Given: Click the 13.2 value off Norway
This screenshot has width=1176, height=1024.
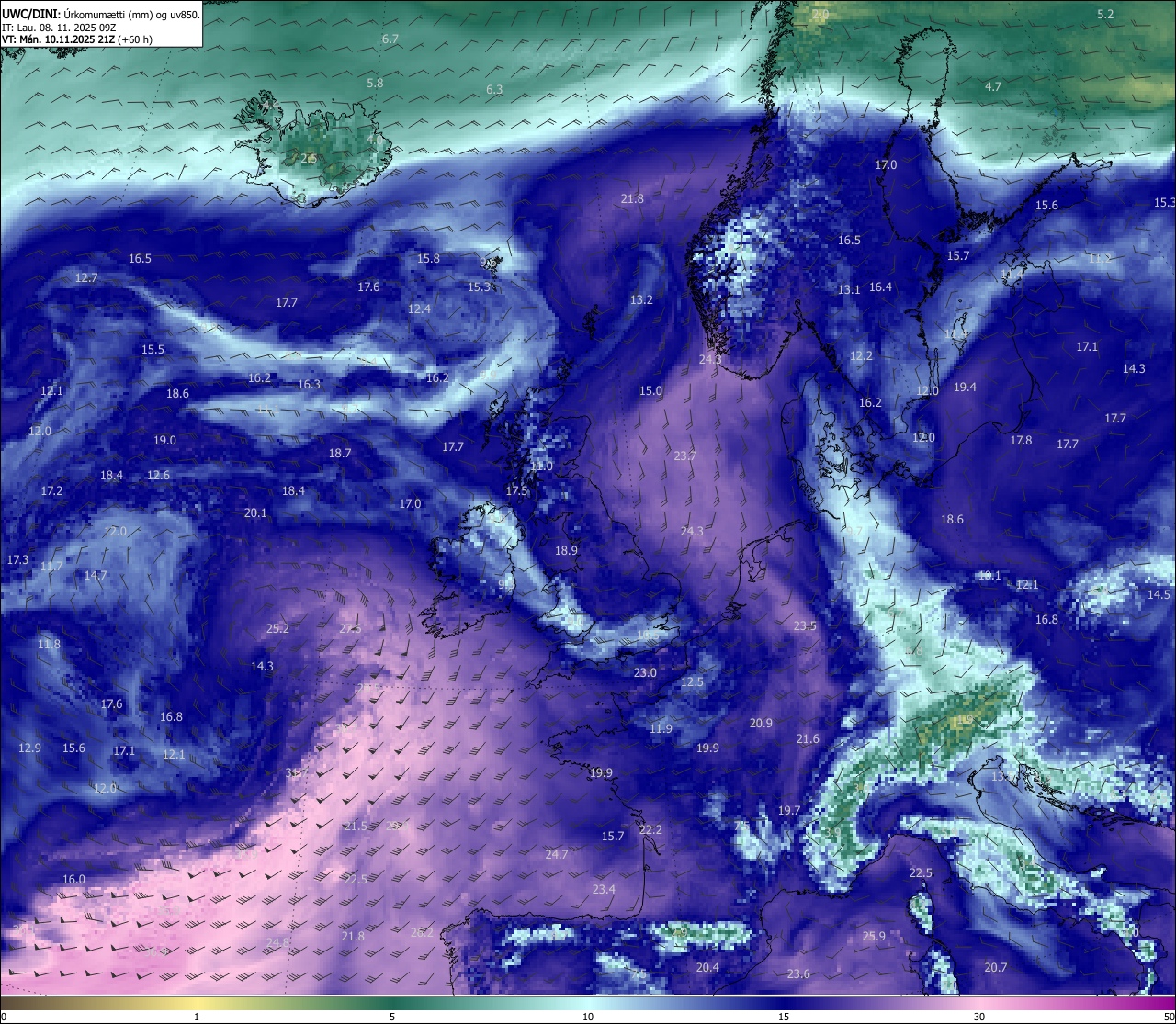Looking at the screenshot, I should [641, 300].
